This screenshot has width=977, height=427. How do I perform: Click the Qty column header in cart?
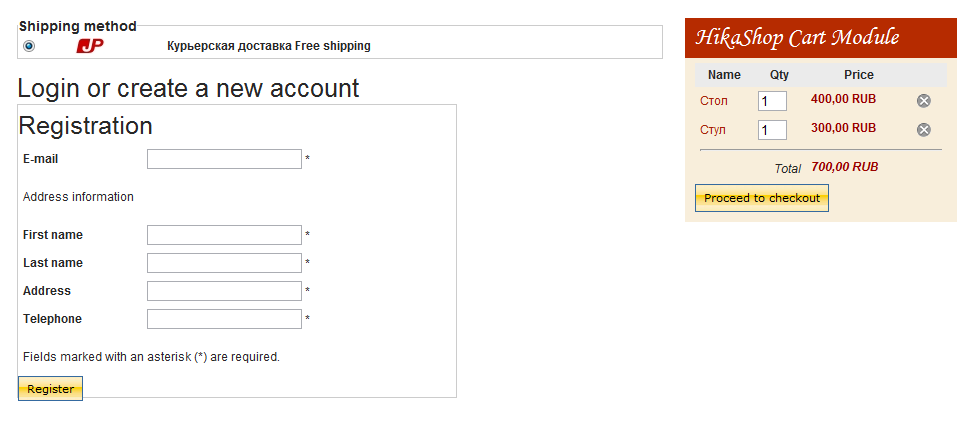tap(779, 75)
